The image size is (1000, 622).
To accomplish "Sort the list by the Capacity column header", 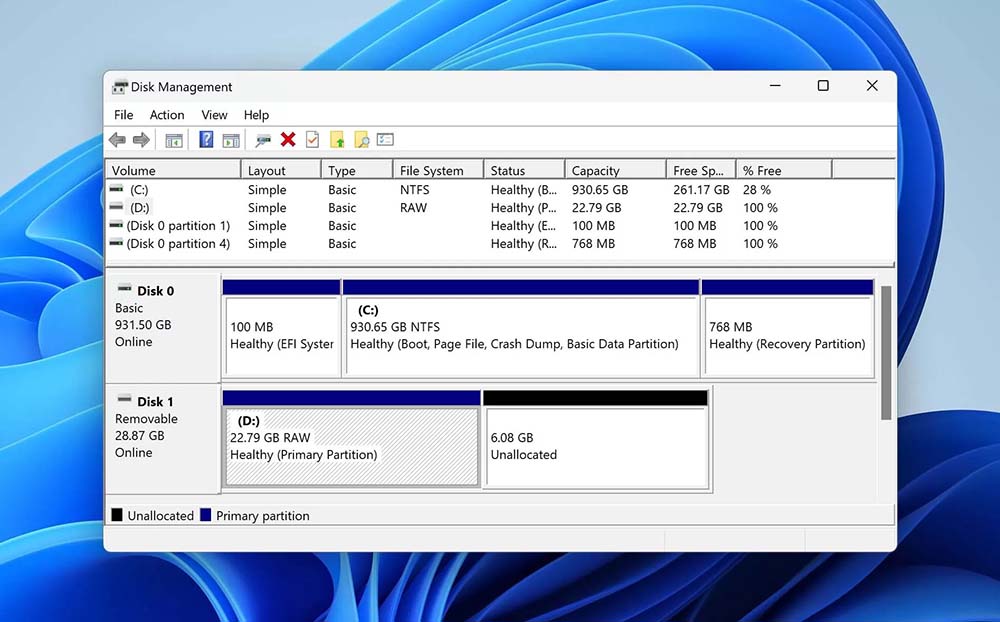I will coord(596,171).
